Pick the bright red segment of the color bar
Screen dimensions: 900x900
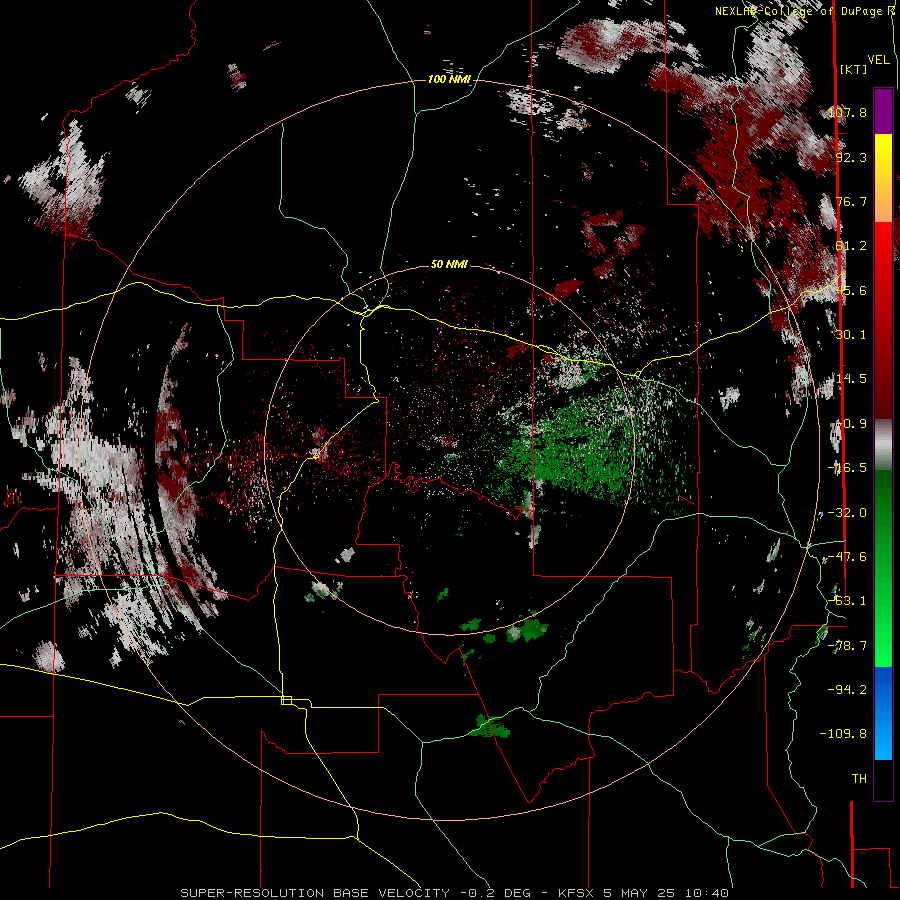[883, 255]
